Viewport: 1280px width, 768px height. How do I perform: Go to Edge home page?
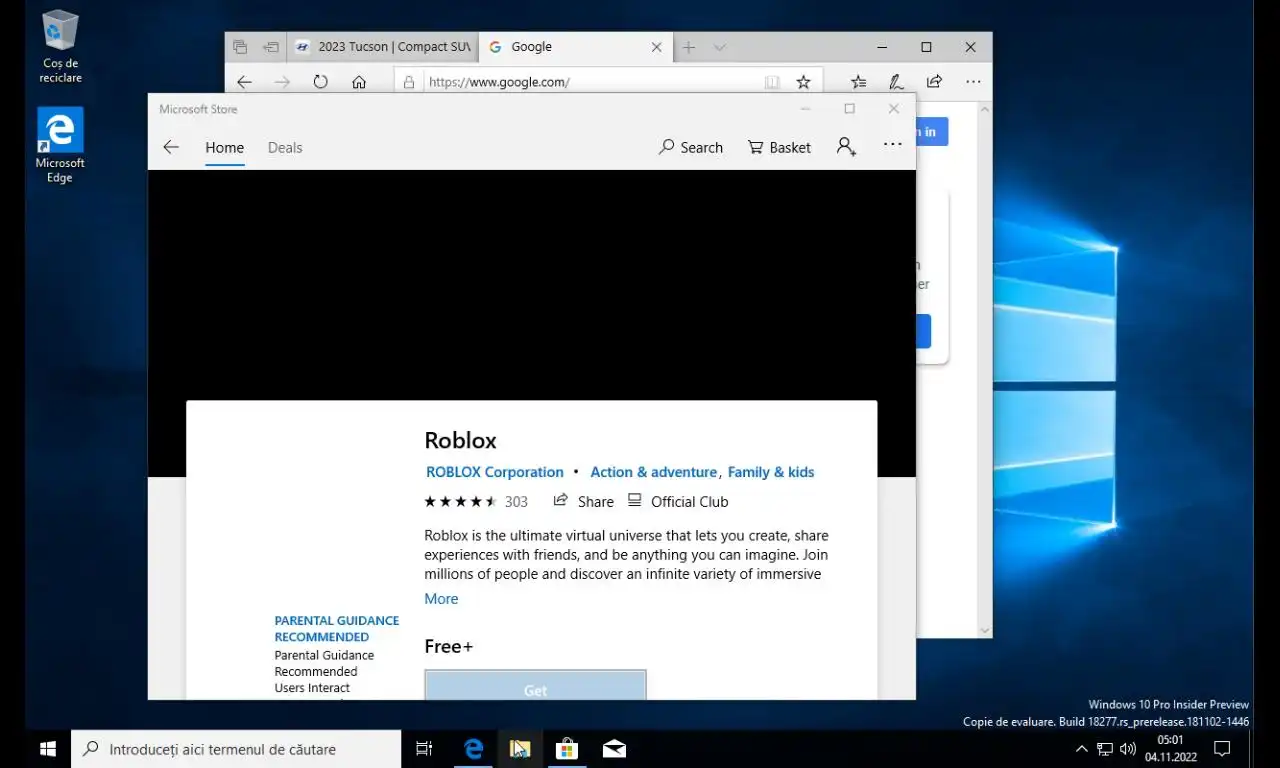coord(359,82)
